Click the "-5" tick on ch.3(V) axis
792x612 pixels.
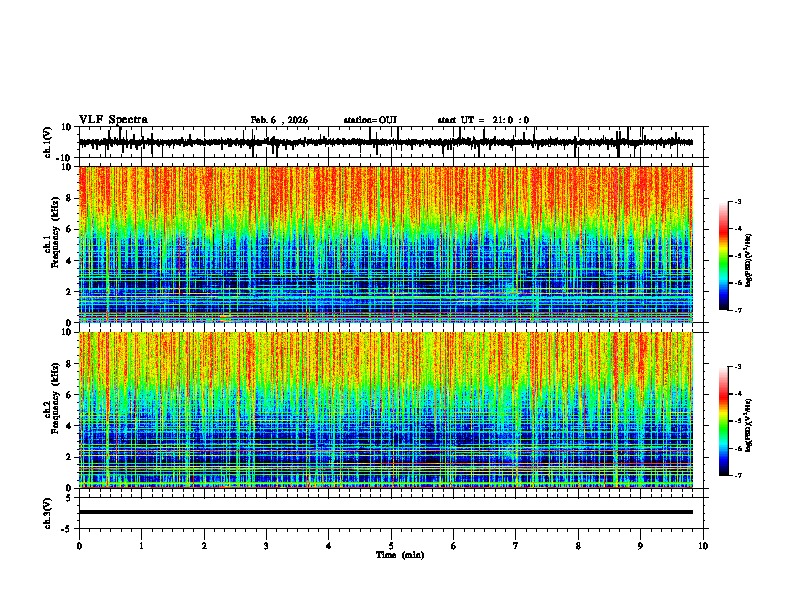pyautogui.click(x=67, y=529)
